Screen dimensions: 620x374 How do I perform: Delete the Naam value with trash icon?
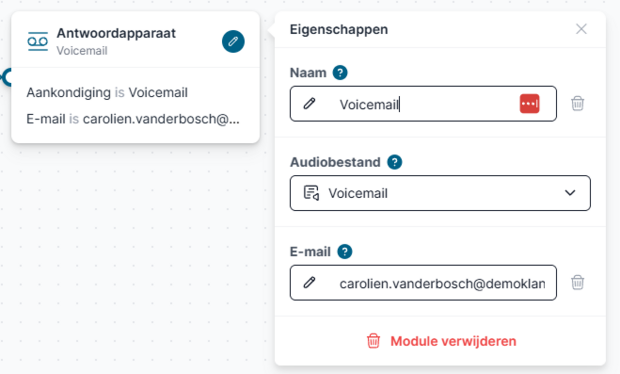click(577, 104)
